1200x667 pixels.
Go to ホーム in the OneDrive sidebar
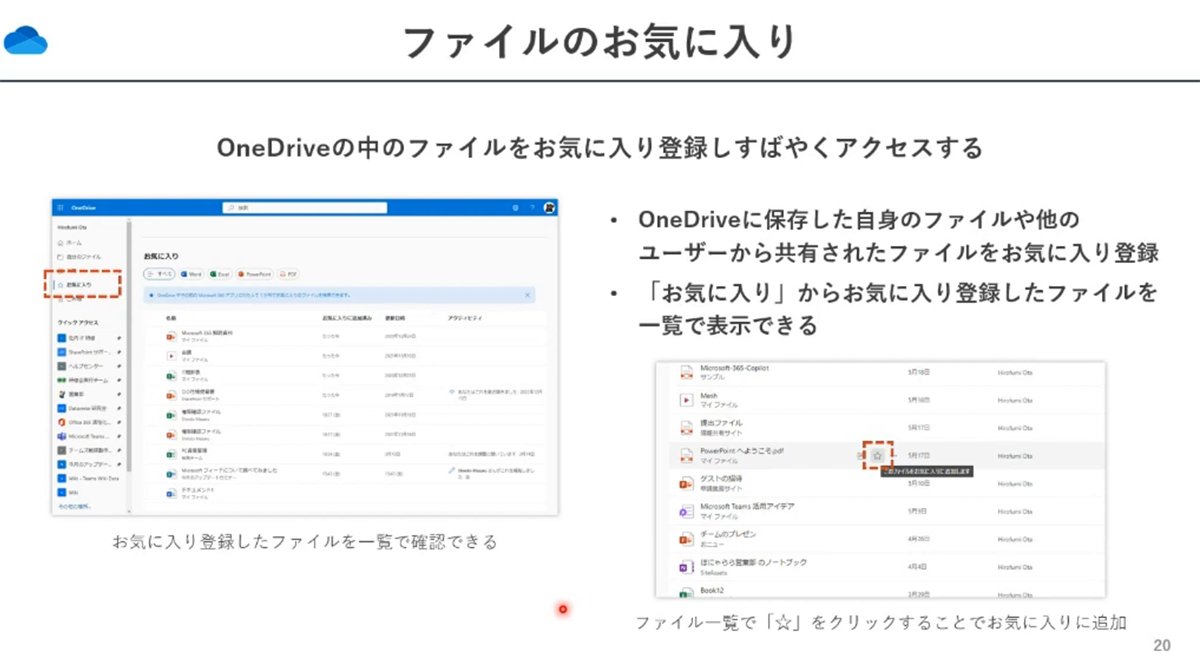coord(70,243)
